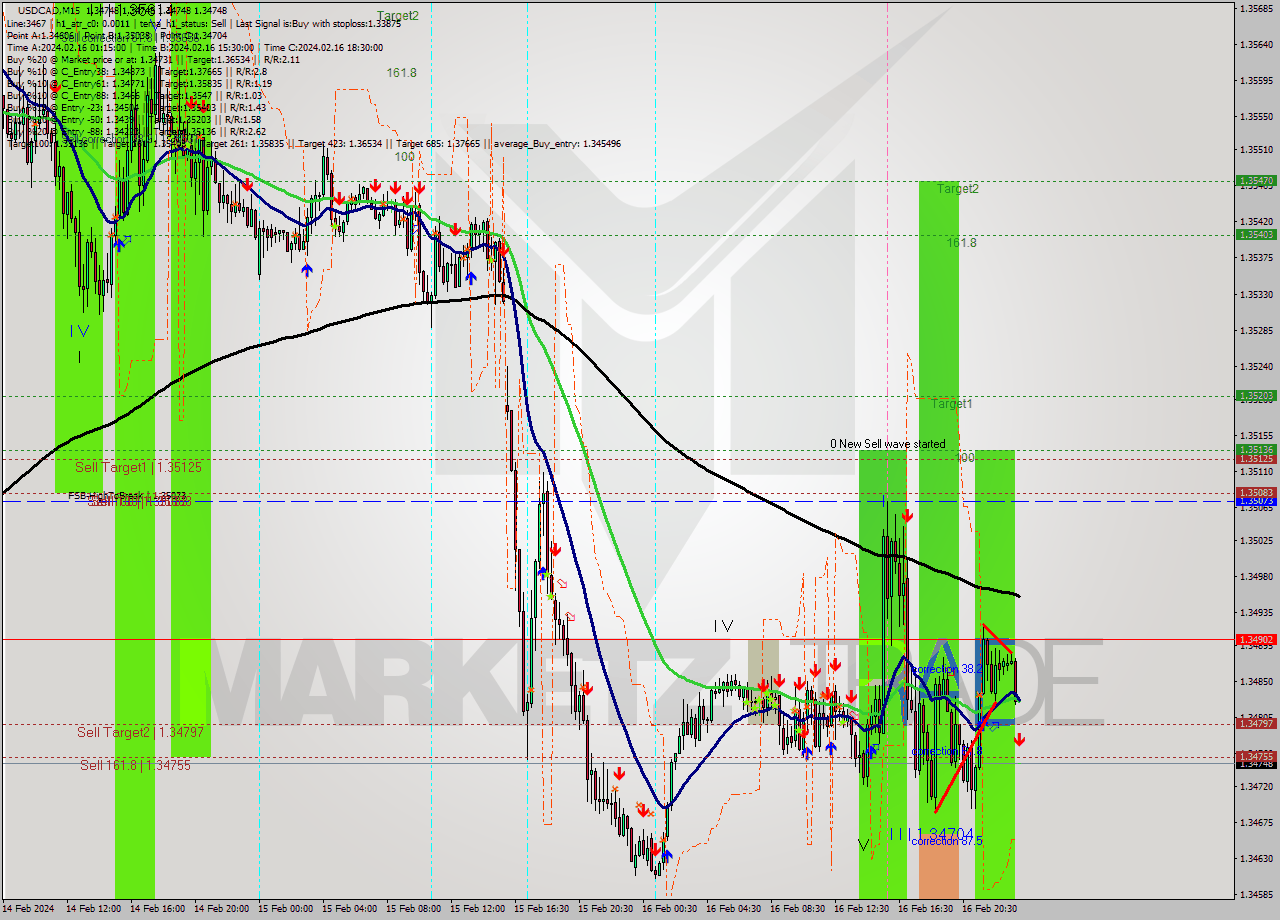Select the 'Sell Target1 | 1.35125' label
This screenshot has height=920, width=1280.
(x=139, y=467)
